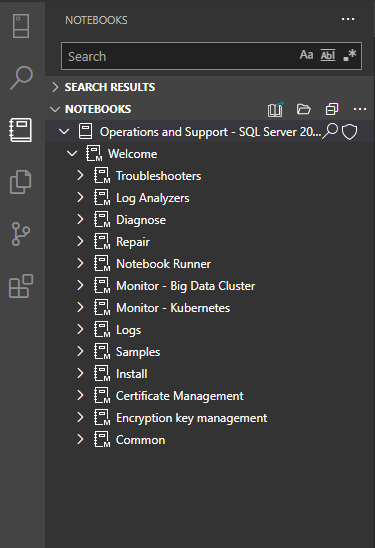The height and width of the screenshot is (548, 375).
Task: Expand Monitor - Big Data Cluster section
Action: (x=80, y=286)
